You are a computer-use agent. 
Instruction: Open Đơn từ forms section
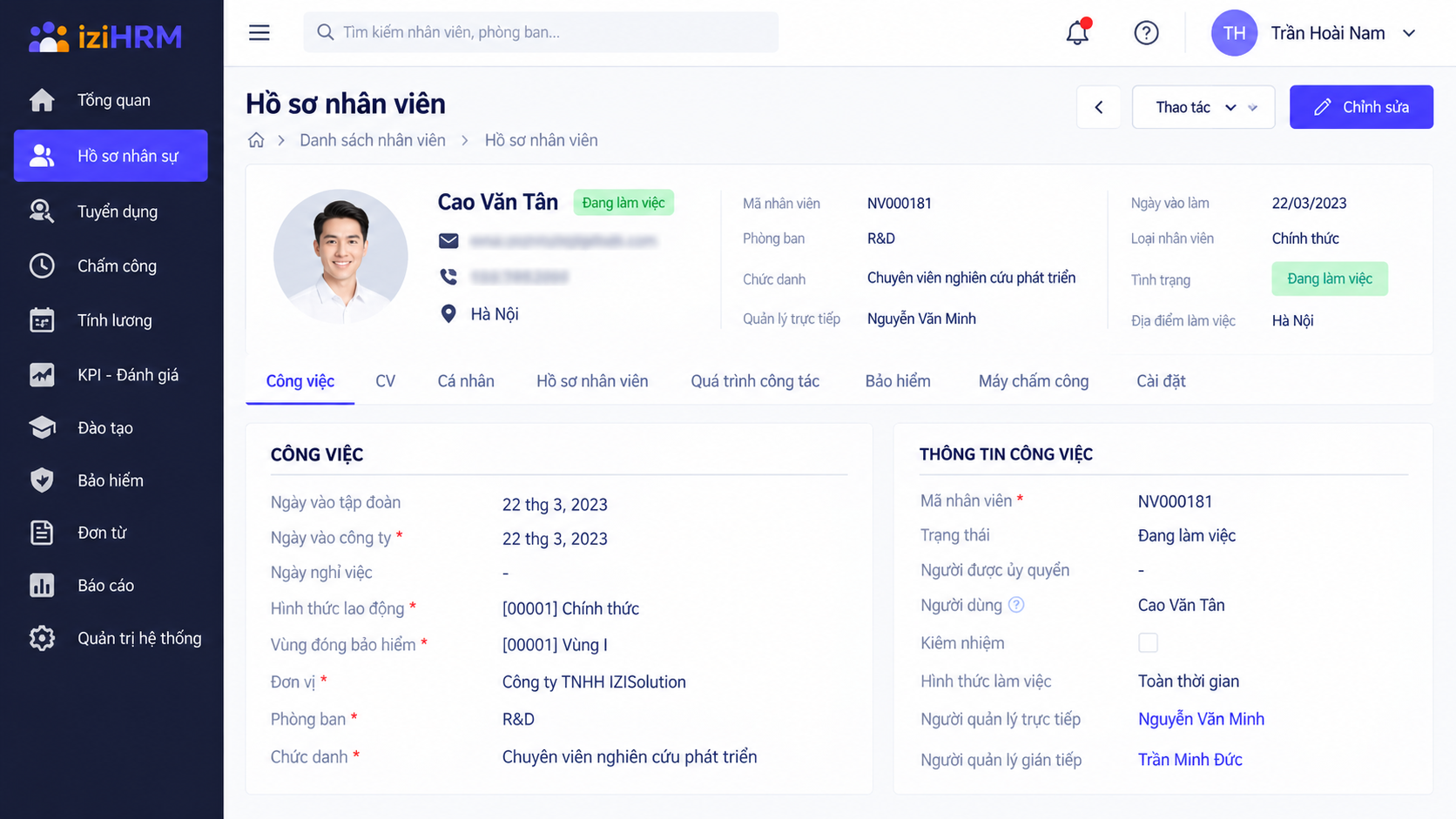tap(111, 533)
